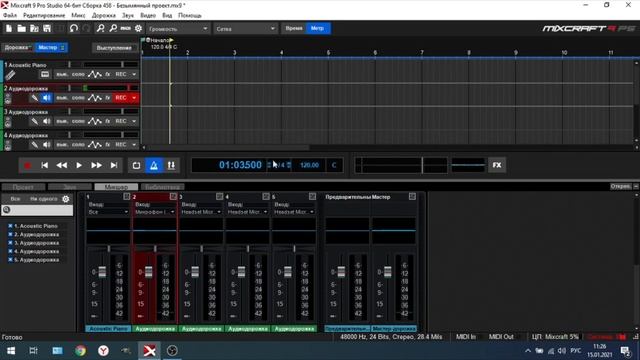Open fx for track 2 Аудиодорожка
640x360 pixels.
coord(108,98)
